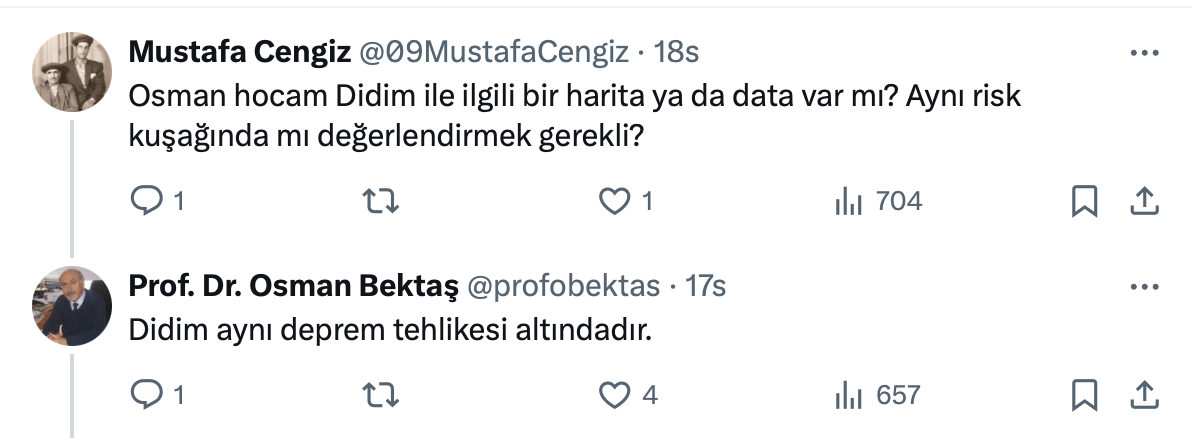
Task: Reply to Mustafa Cengiz's tweet
Action: (x=147, y=202)
